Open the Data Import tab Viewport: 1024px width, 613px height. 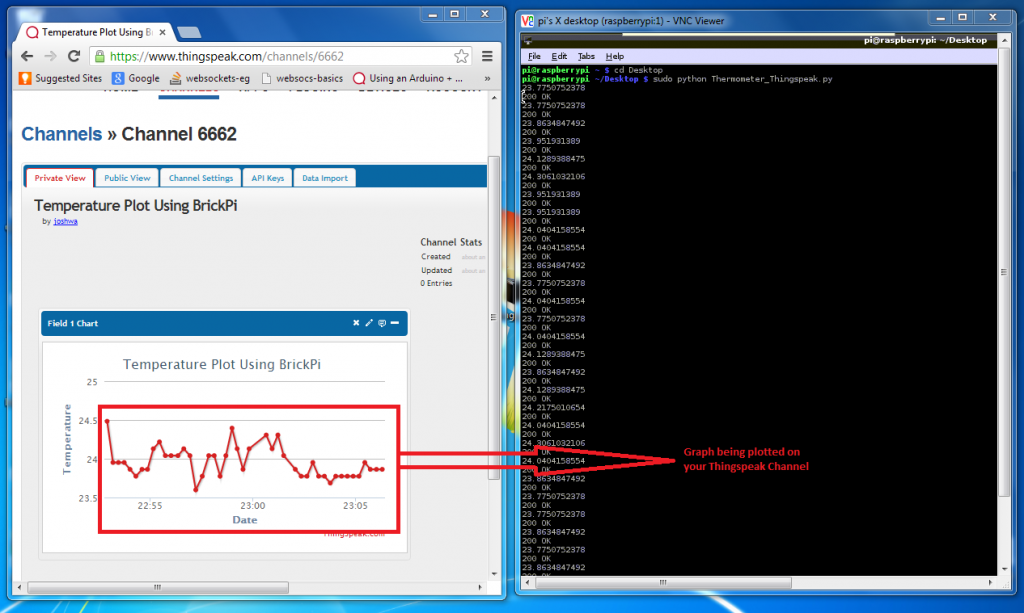tap(325, 178)
